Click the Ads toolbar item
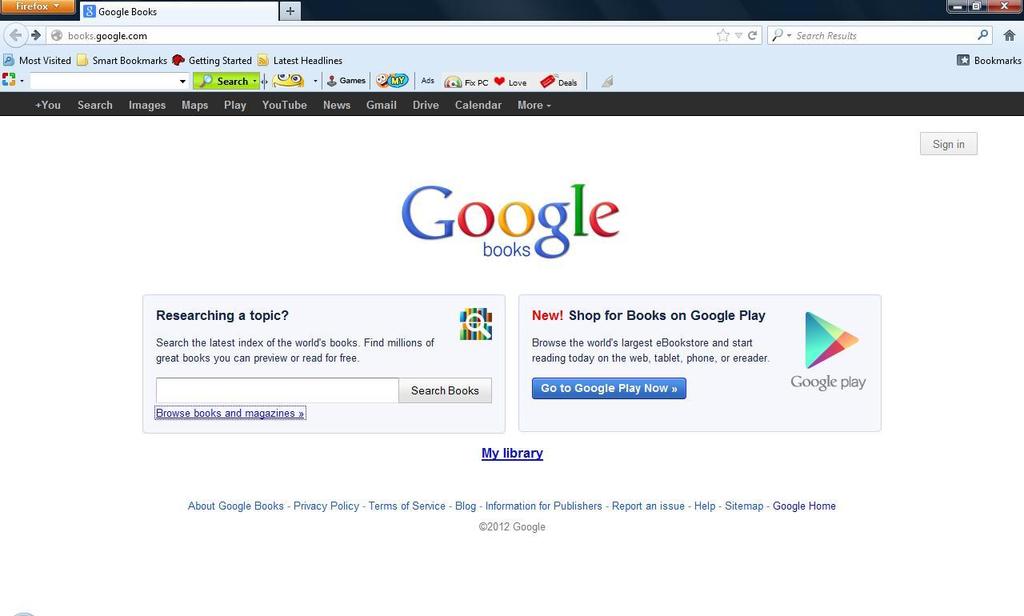Image resolution: width=1024 pixels, height=616 pixels. (x=428, y=81)
